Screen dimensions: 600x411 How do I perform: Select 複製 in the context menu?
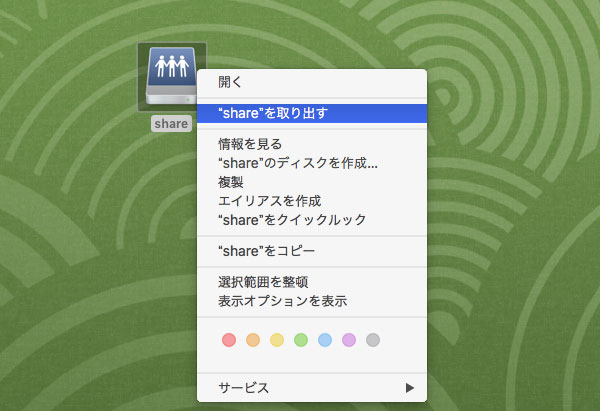(230, 182)
